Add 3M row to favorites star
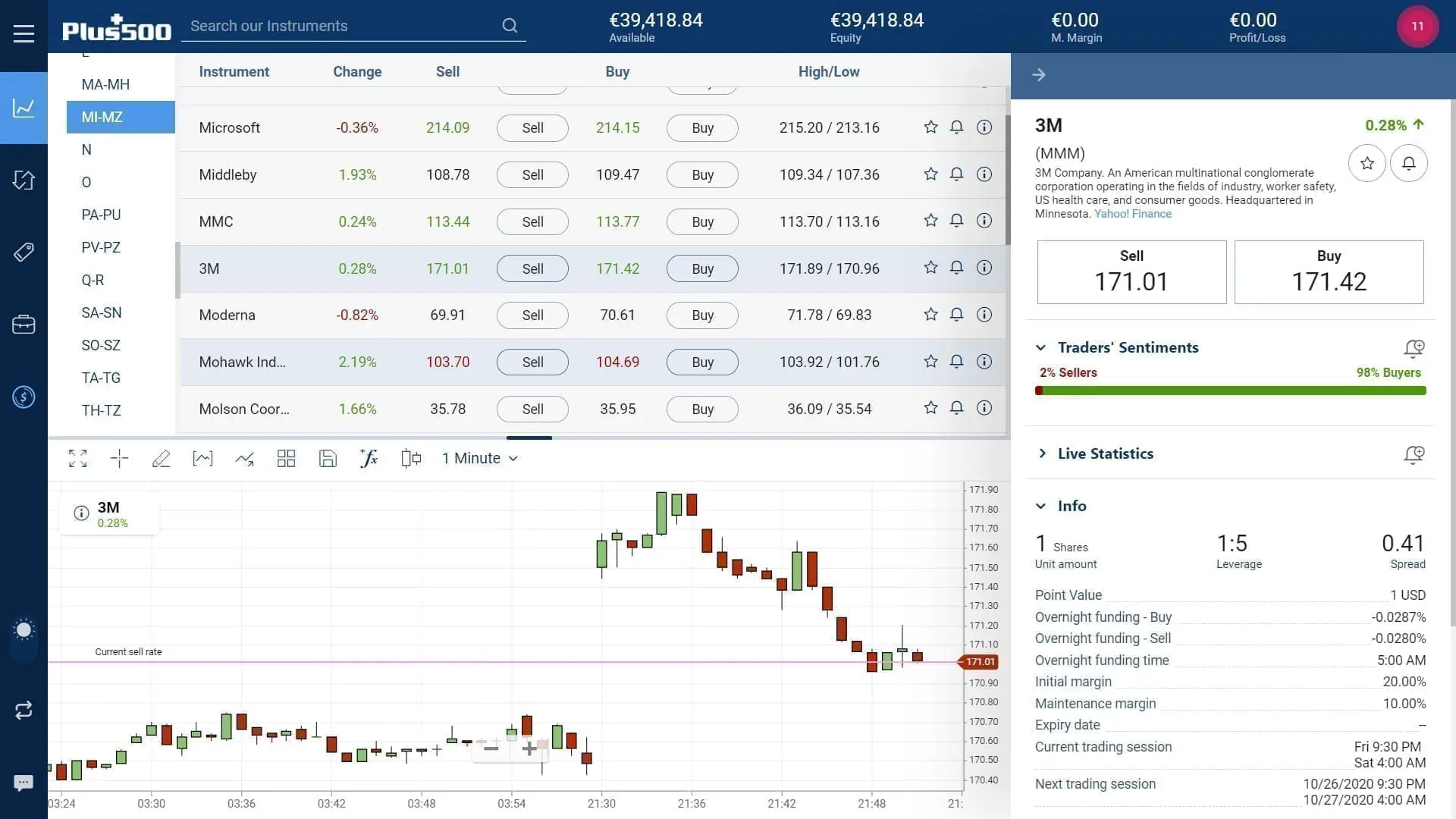The image size is (1456, 819). (x=930, y=268)
